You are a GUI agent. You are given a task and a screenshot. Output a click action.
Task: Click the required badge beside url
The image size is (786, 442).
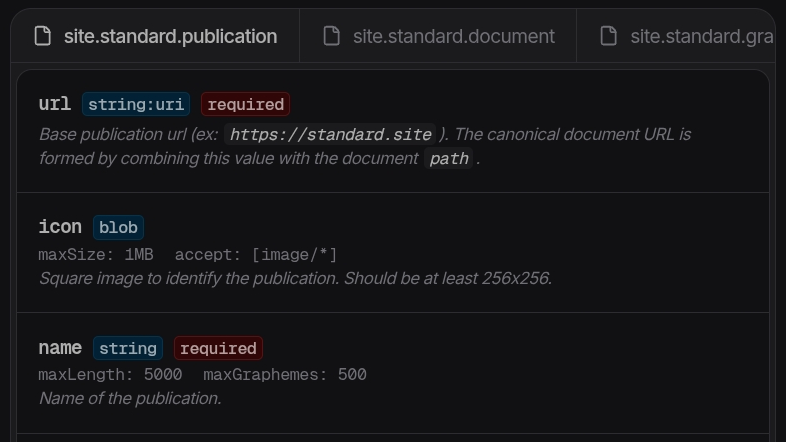click(246, 104)
